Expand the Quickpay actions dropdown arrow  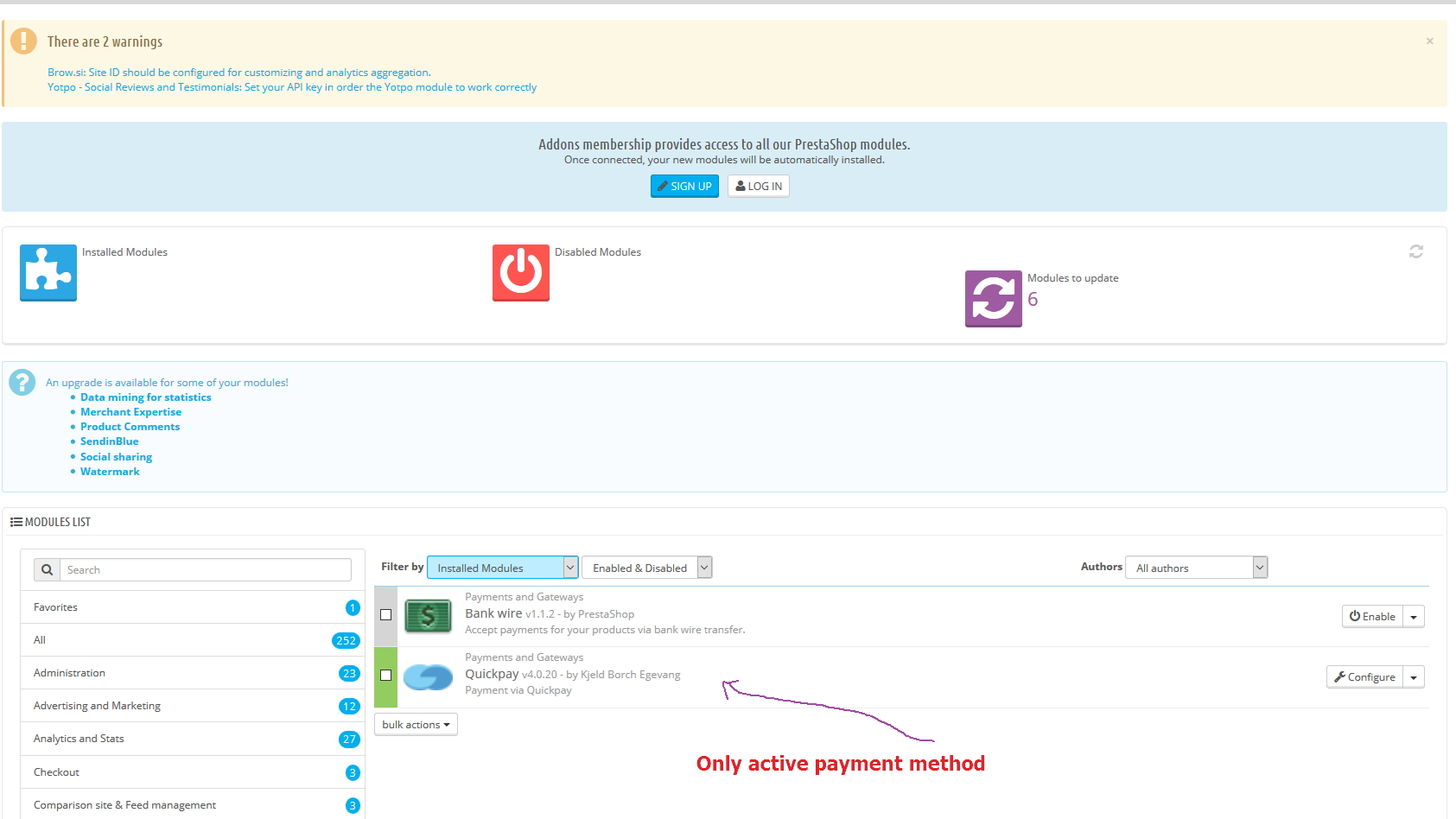point(1414,677)
